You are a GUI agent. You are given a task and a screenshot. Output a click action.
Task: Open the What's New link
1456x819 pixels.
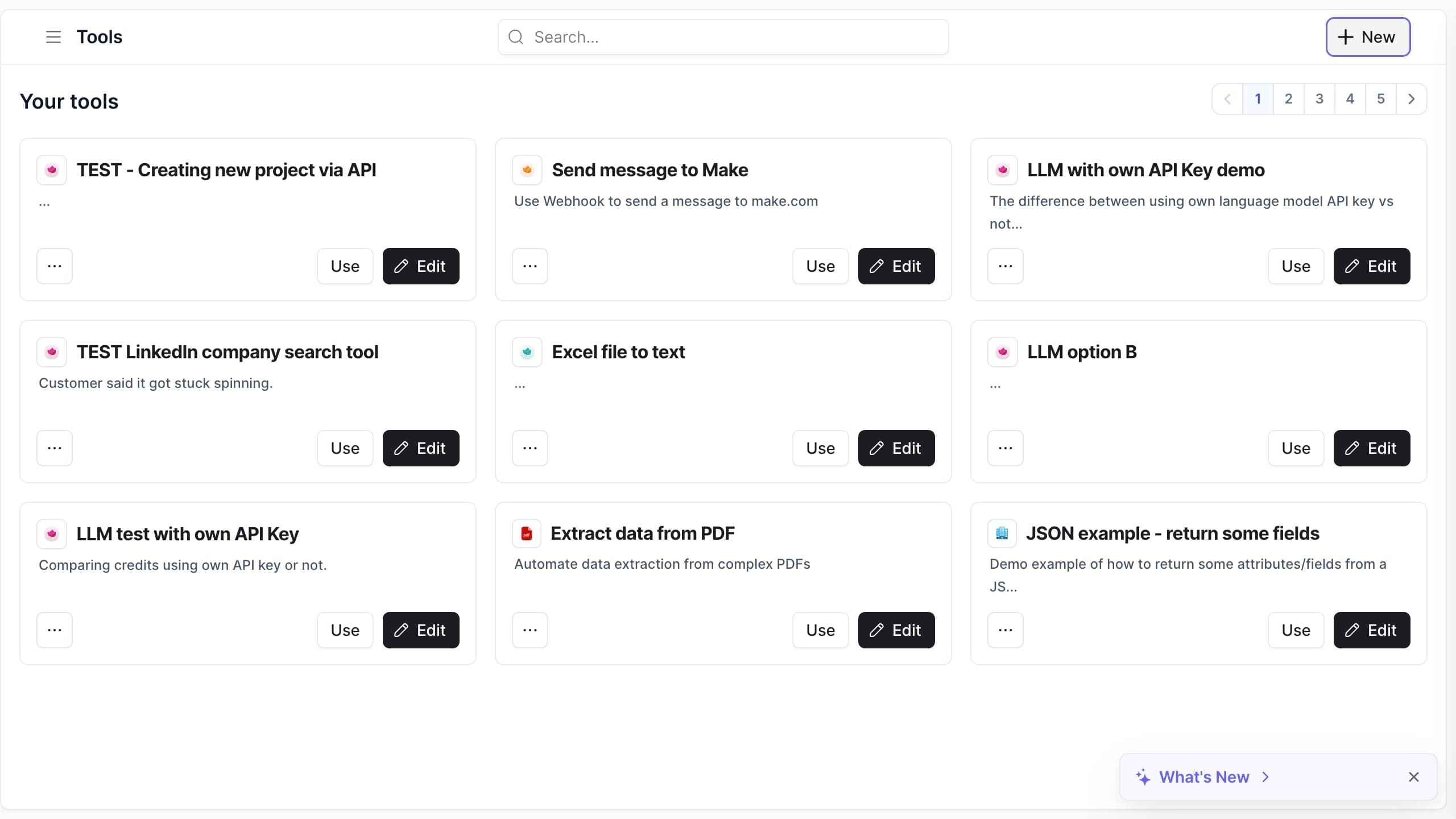point(1204,777)
